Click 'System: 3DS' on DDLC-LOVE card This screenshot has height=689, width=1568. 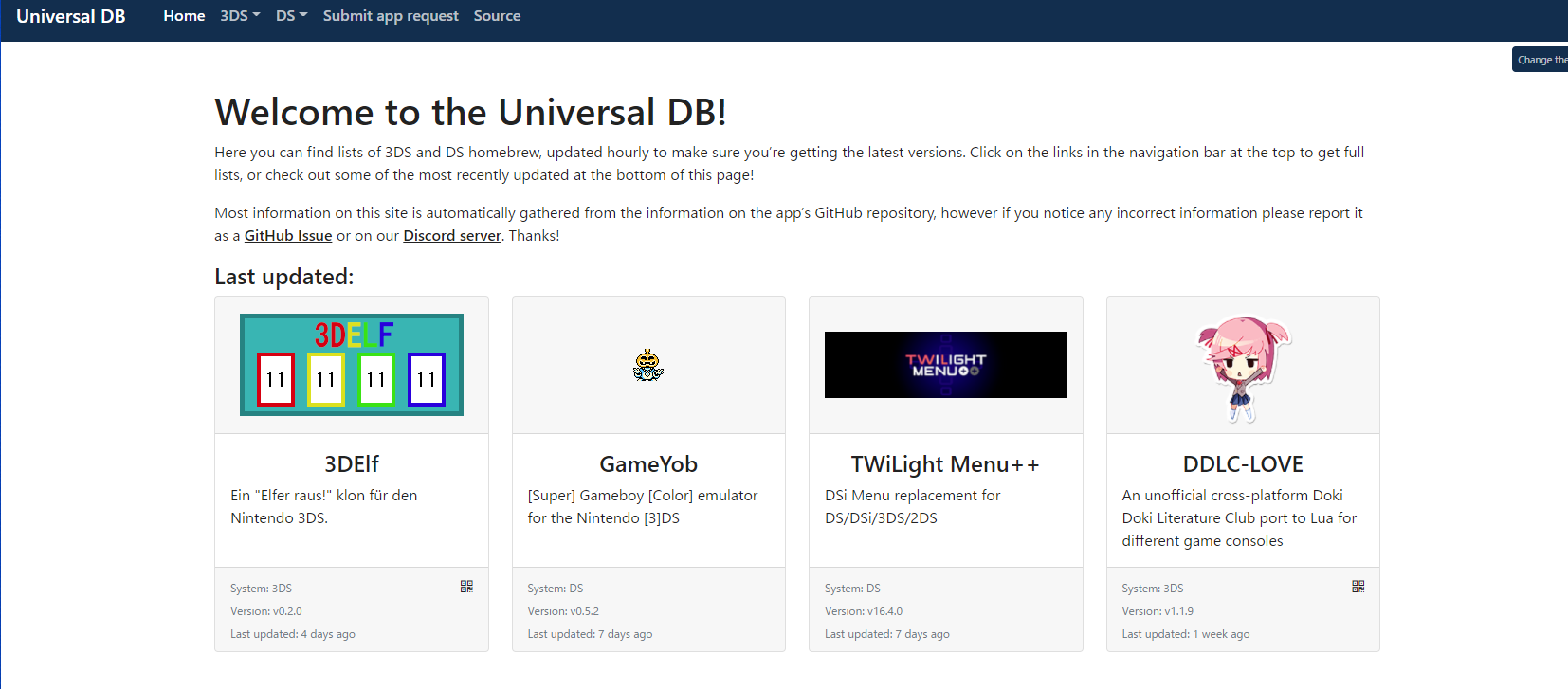[x=1153, y=589]
